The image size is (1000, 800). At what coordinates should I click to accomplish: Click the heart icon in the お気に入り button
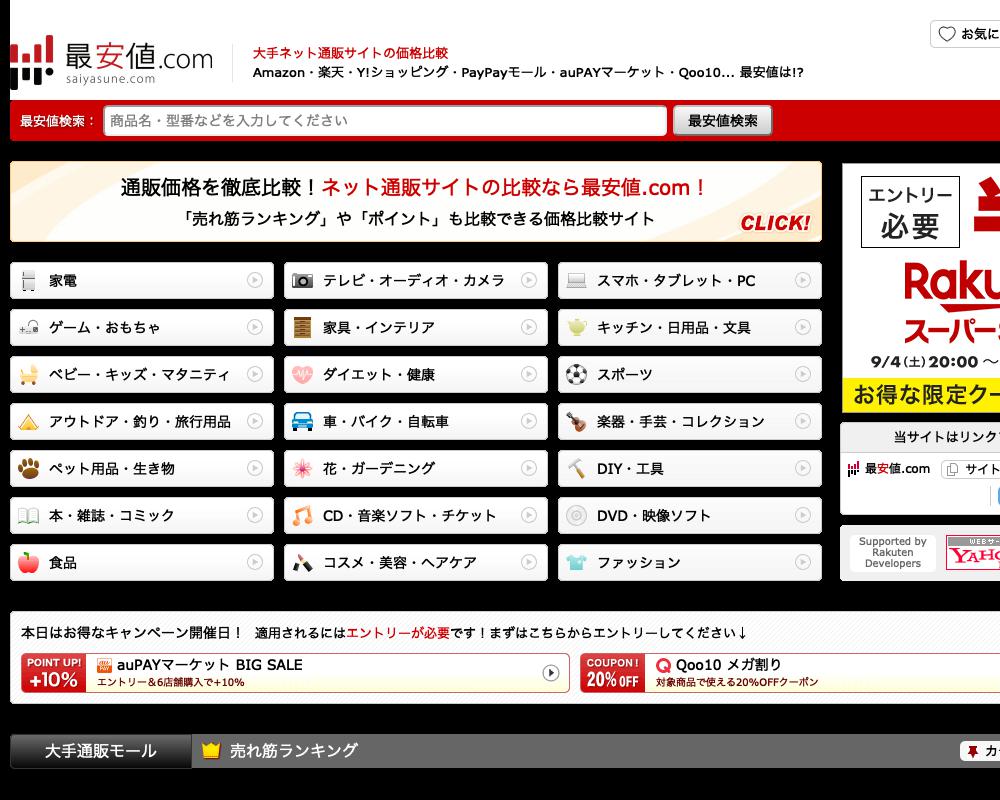point(947,33)
